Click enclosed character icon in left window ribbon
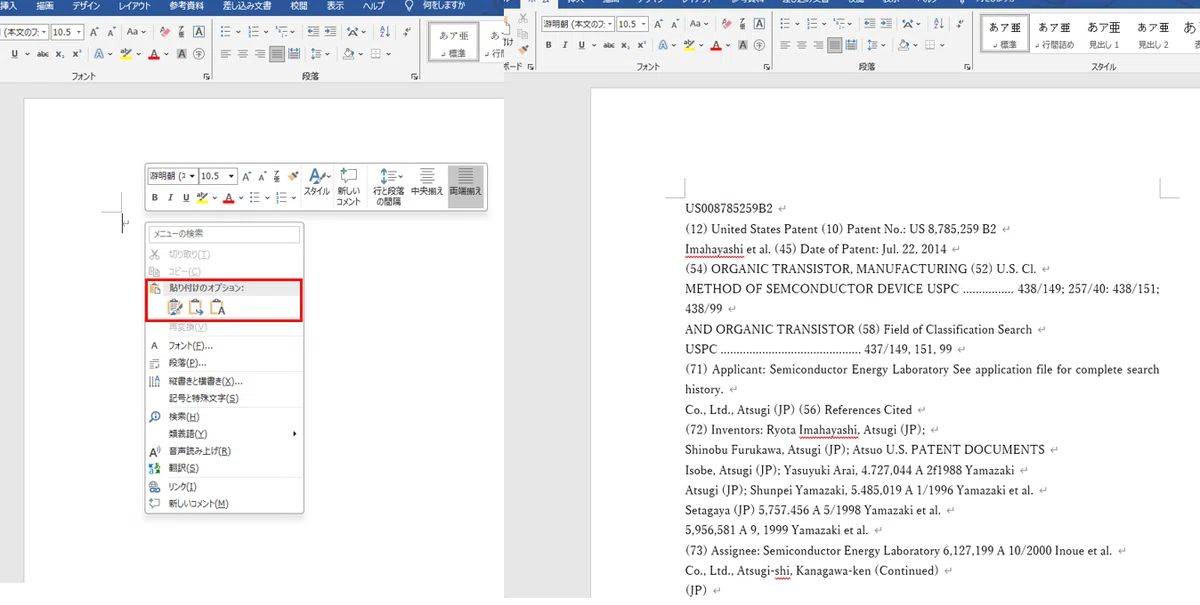Image resolution: width=1200 pixels, height=605 pixels. click(199, 54)
